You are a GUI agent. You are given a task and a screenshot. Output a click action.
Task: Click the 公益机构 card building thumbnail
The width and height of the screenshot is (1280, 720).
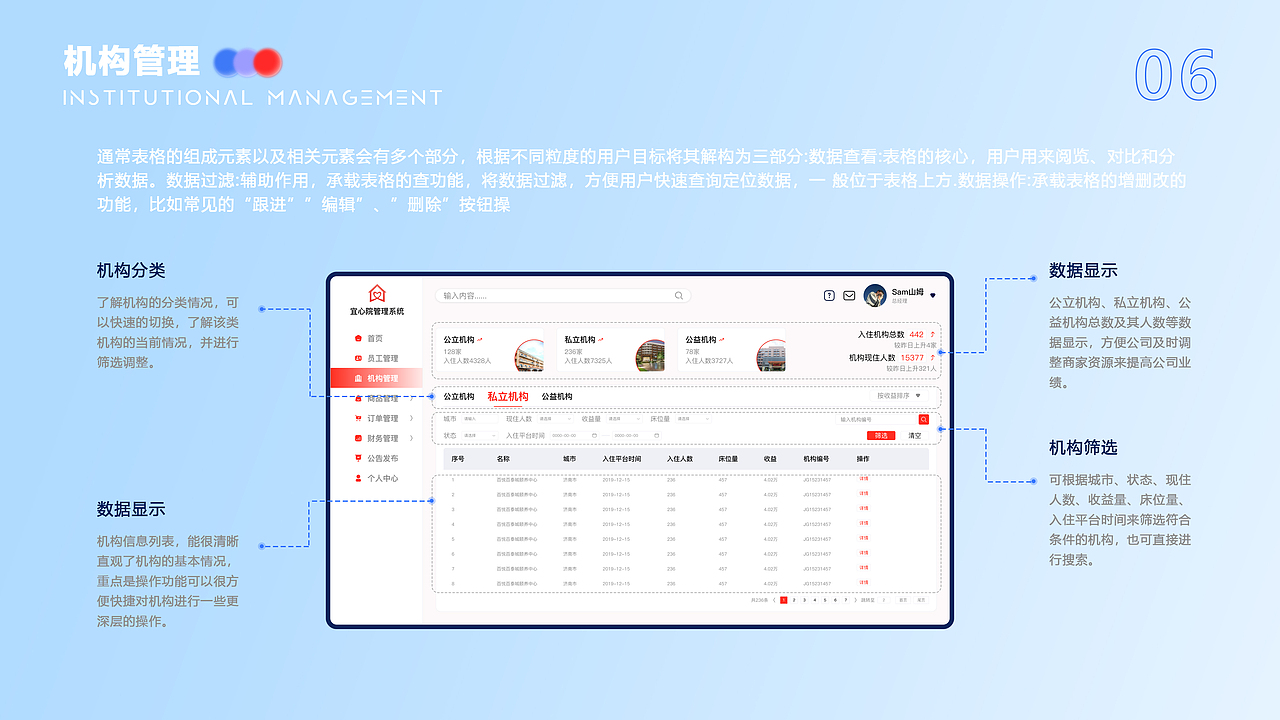pos(771,355)
